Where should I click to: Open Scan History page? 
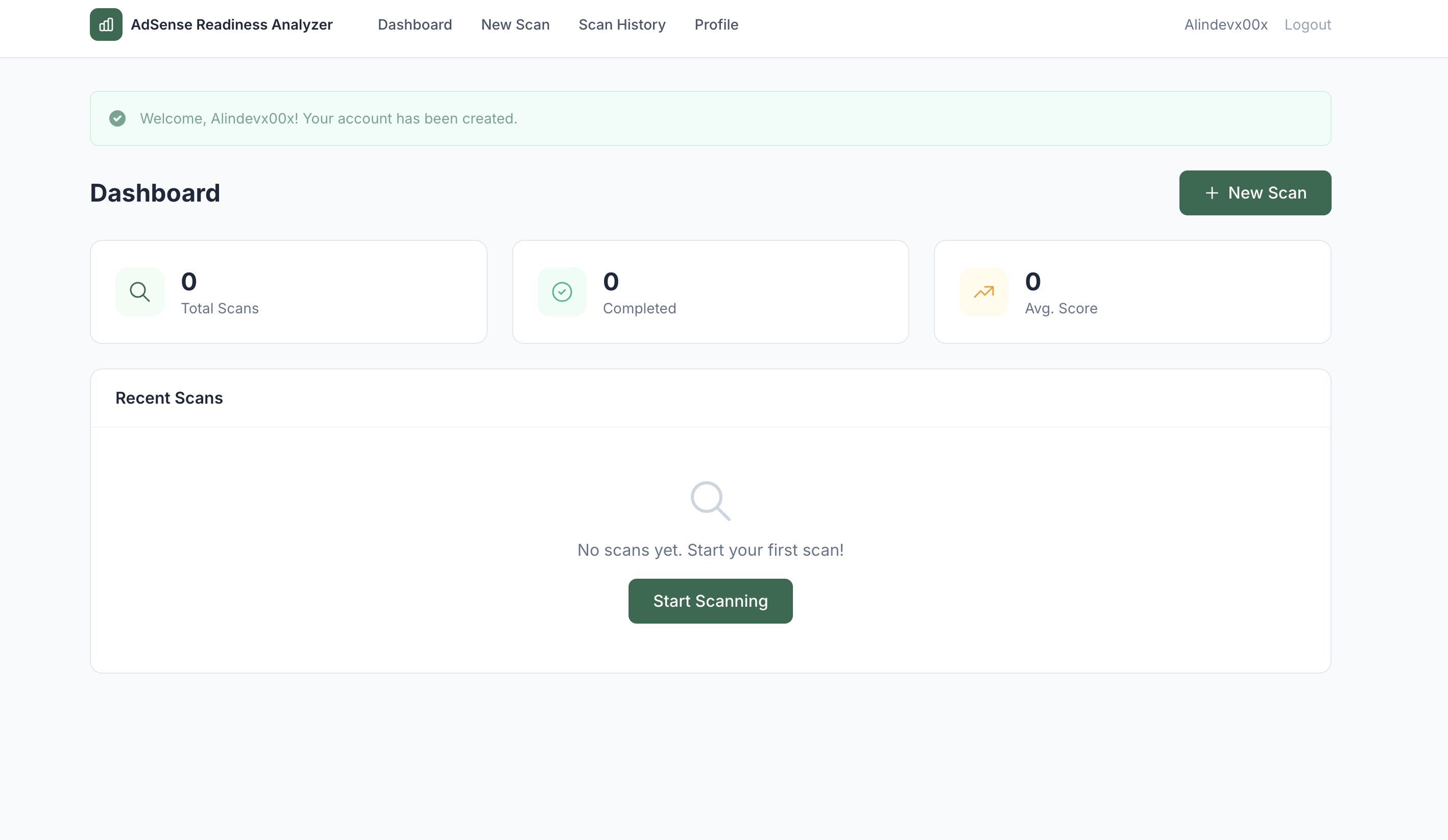(622, 24)
